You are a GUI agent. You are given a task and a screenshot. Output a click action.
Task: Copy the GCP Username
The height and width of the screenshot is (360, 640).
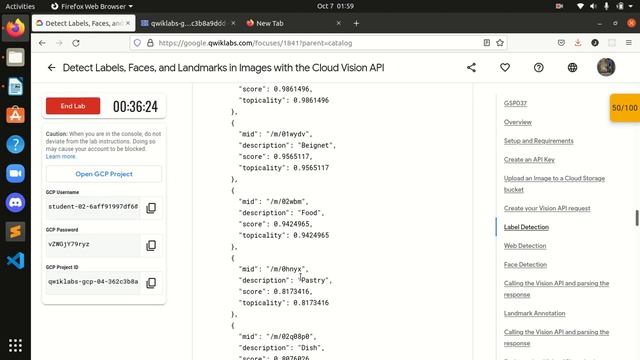pyautogui.click(x=151, y=208)
